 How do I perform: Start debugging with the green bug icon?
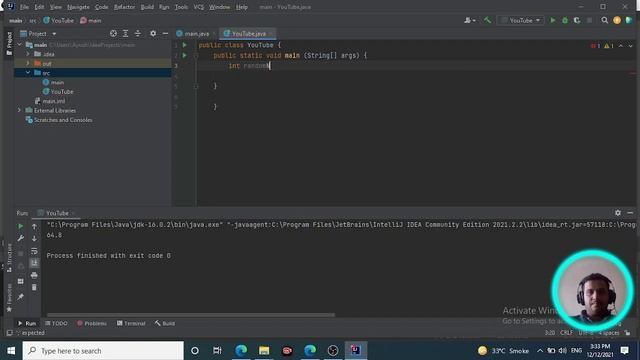pyautogui.click(x=565, y=20)
